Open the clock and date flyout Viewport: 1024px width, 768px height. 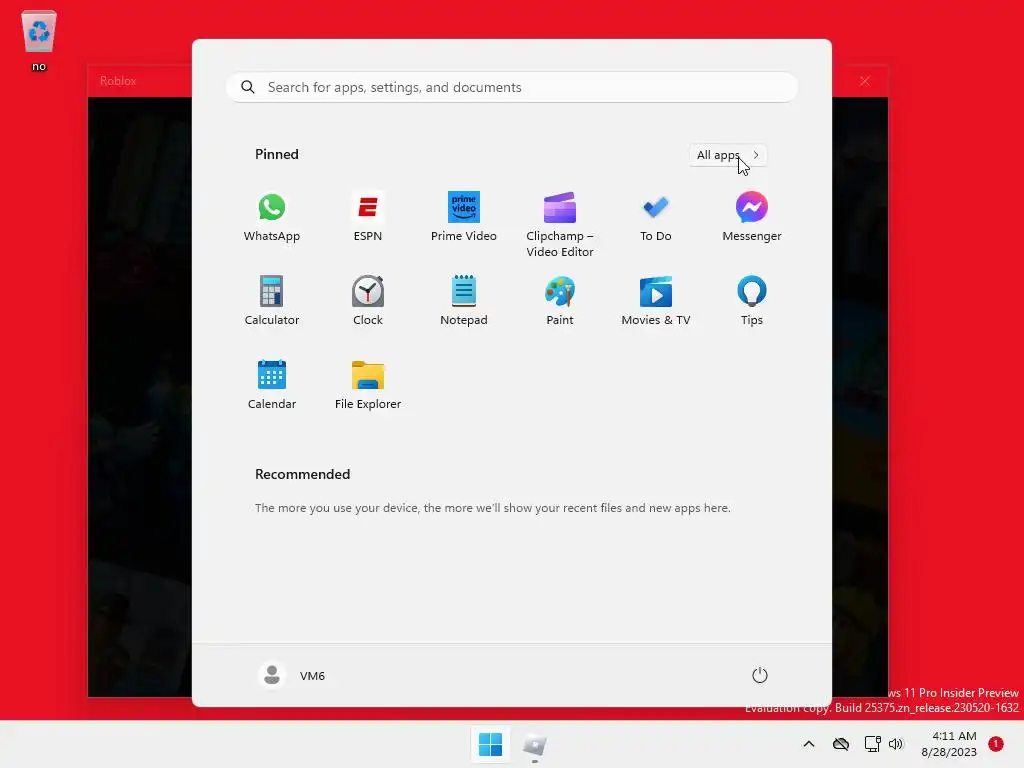[x=949, y=744]
